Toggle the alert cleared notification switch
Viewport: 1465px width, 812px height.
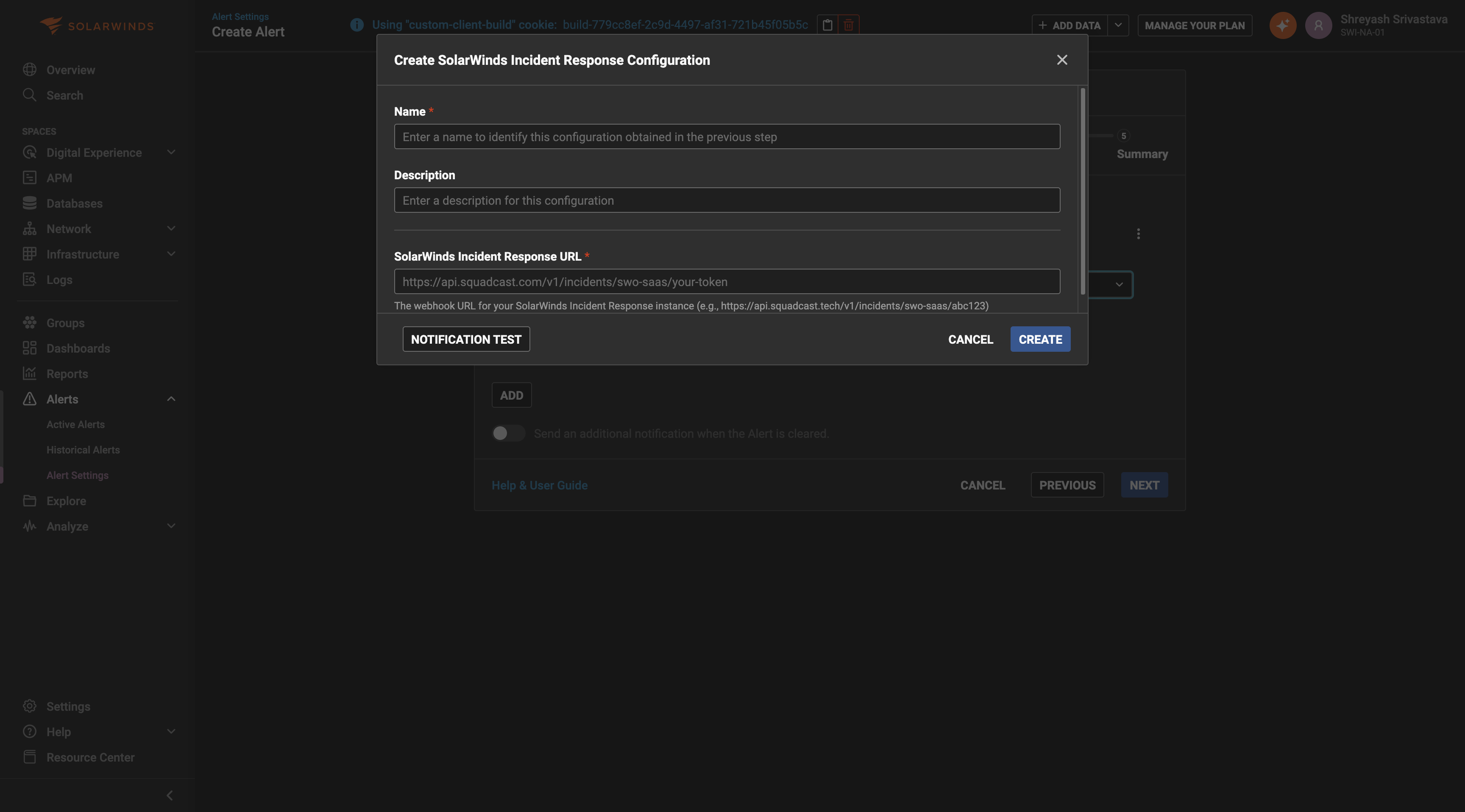pyautogui.click(x=508, y=433)
